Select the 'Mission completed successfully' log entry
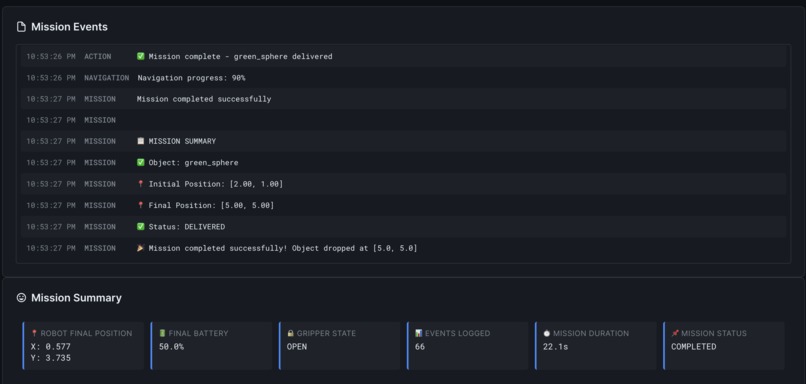This screenshot has height=384, width=806. [204, 99]
